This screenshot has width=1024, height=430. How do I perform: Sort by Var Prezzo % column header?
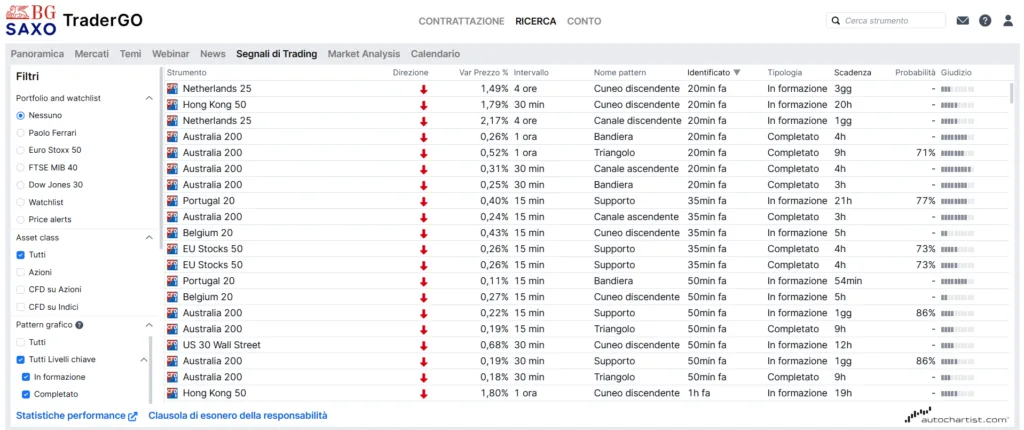click(x=484, y=73)
